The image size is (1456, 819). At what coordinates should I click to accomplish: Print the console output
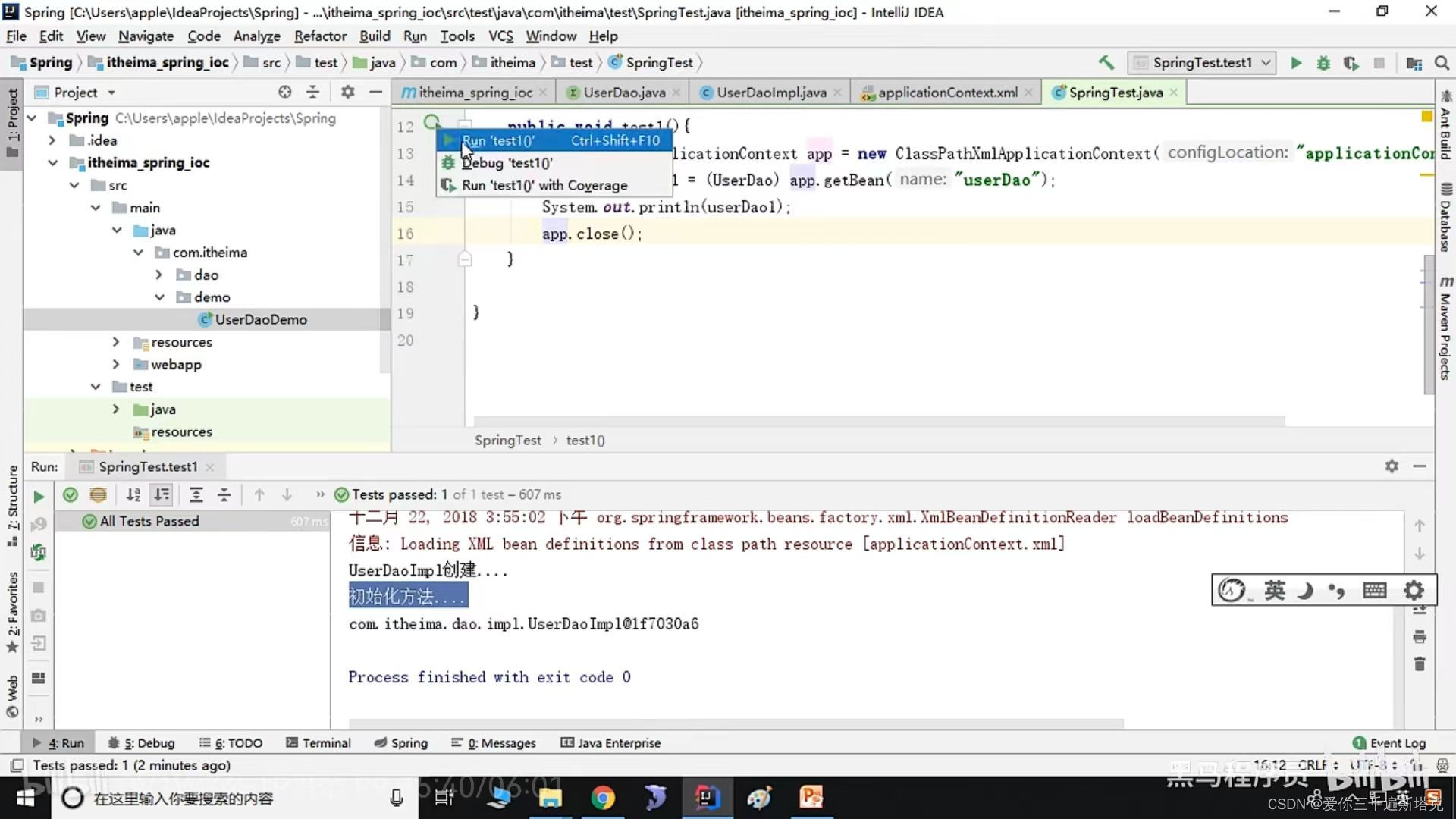(1420, 636)
